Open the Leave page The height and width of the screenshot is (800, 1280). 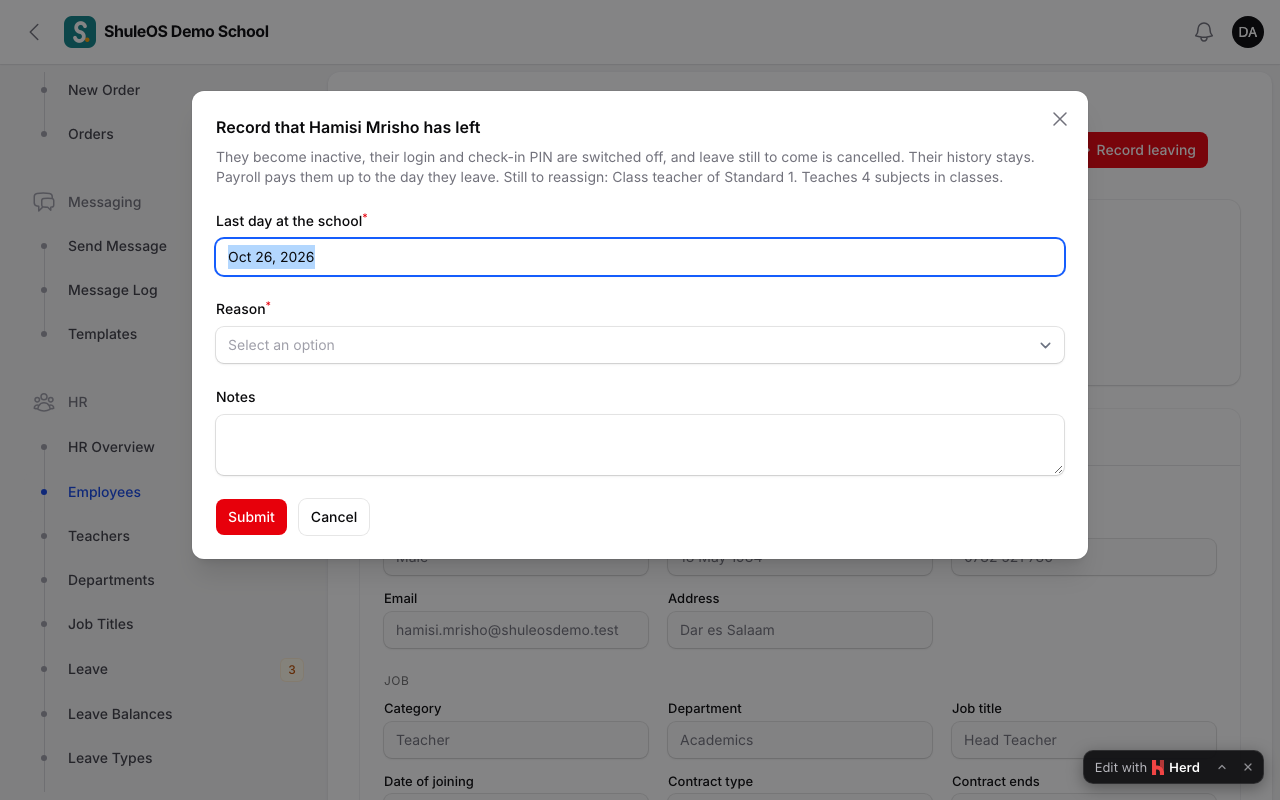[88, 669]
